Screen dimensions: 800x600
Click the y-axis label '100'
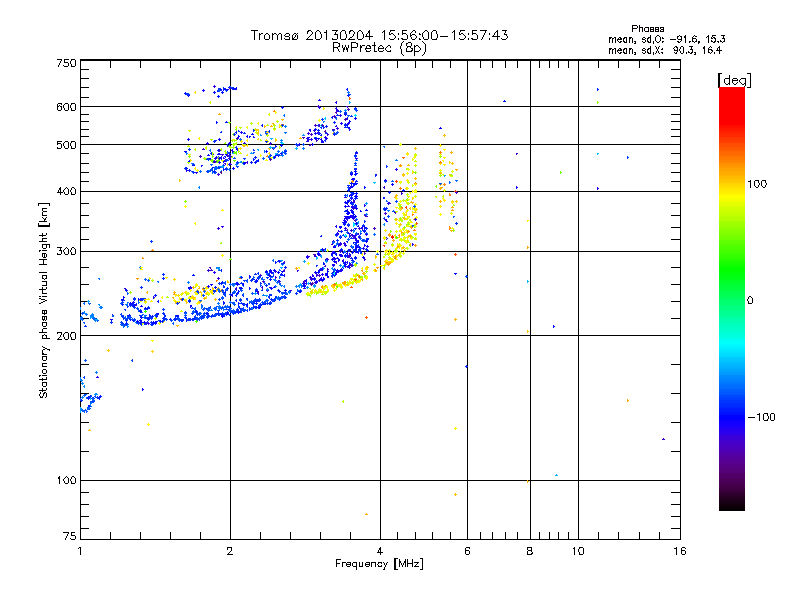[67, 481]
